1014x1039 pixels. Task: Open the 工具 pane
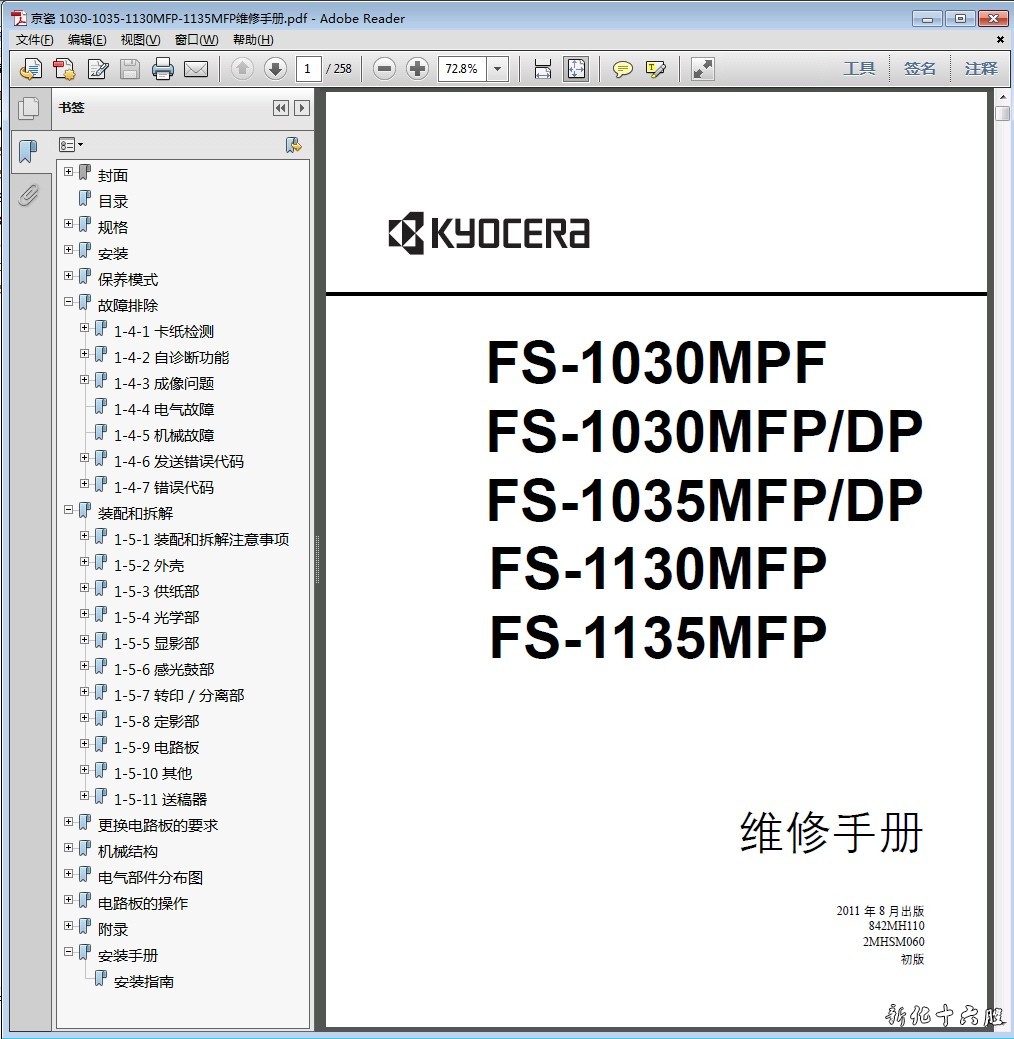[859, 69]
